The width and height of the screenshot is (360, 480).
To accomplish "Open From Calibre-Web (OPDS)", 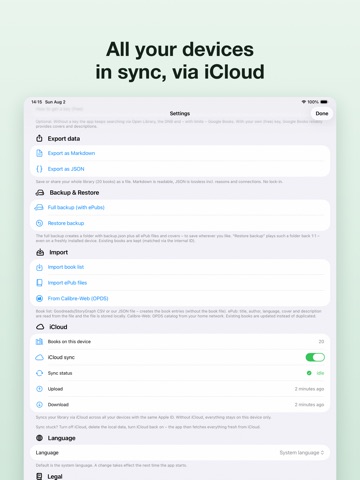I will click(78, 298).
